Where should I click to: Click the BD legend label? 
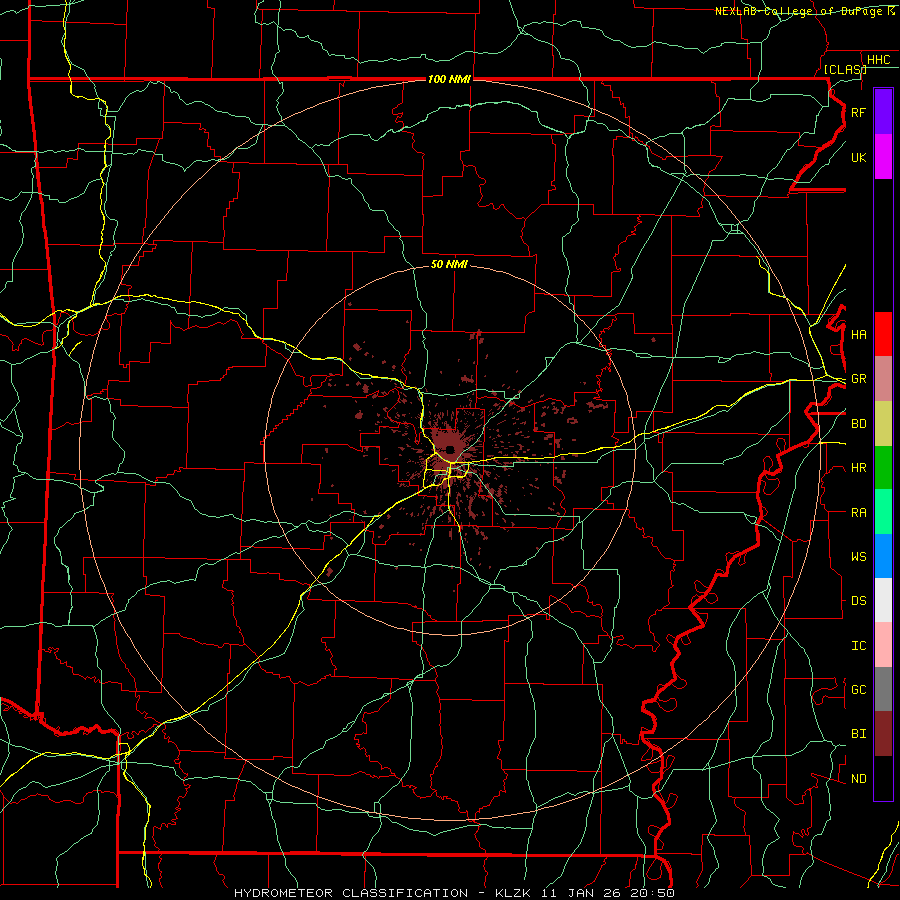pos(859,424)
